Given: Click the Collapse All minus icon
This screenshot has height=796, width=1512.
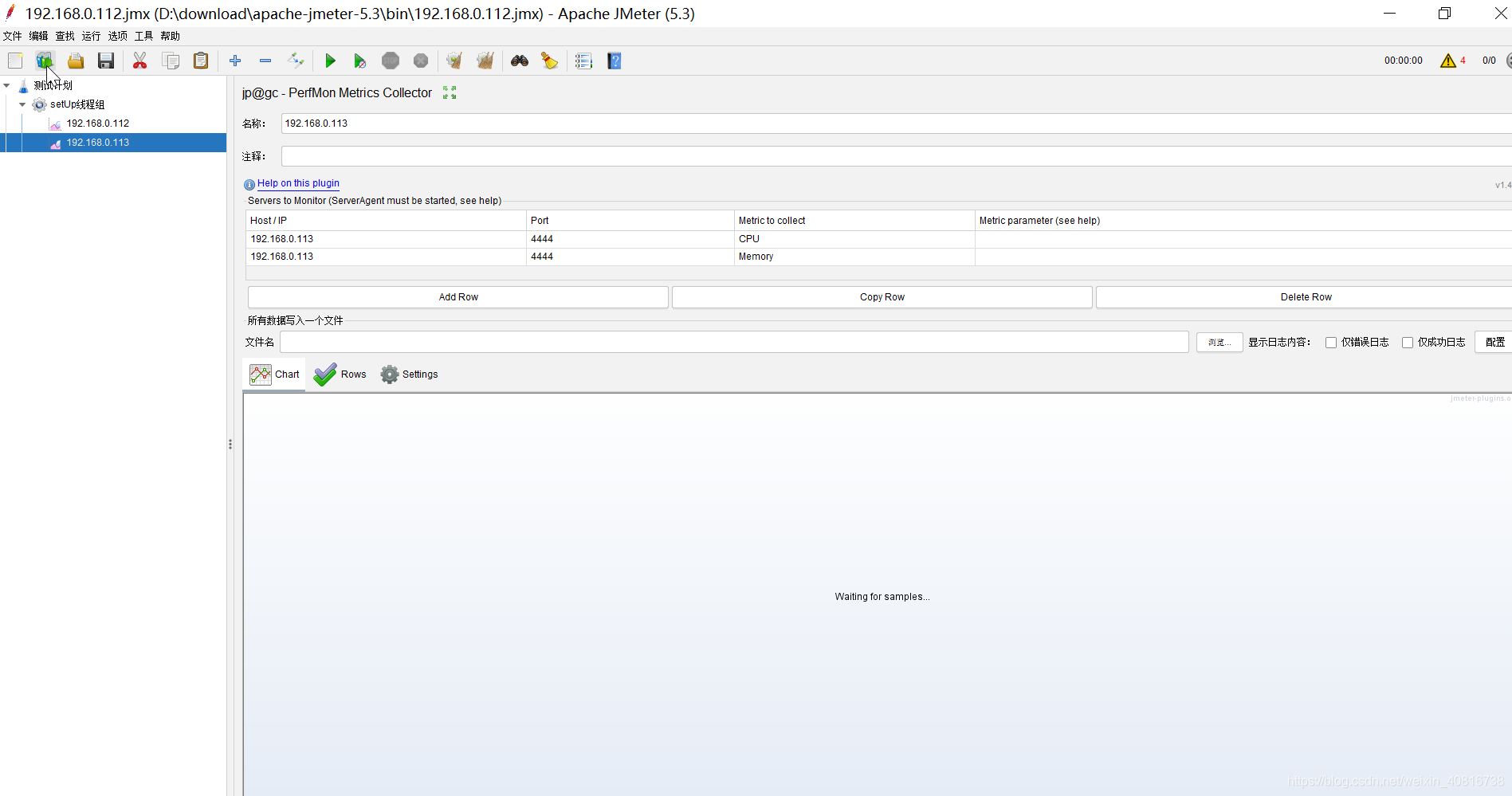Looking at the screenshot, I should coord(265,61).
